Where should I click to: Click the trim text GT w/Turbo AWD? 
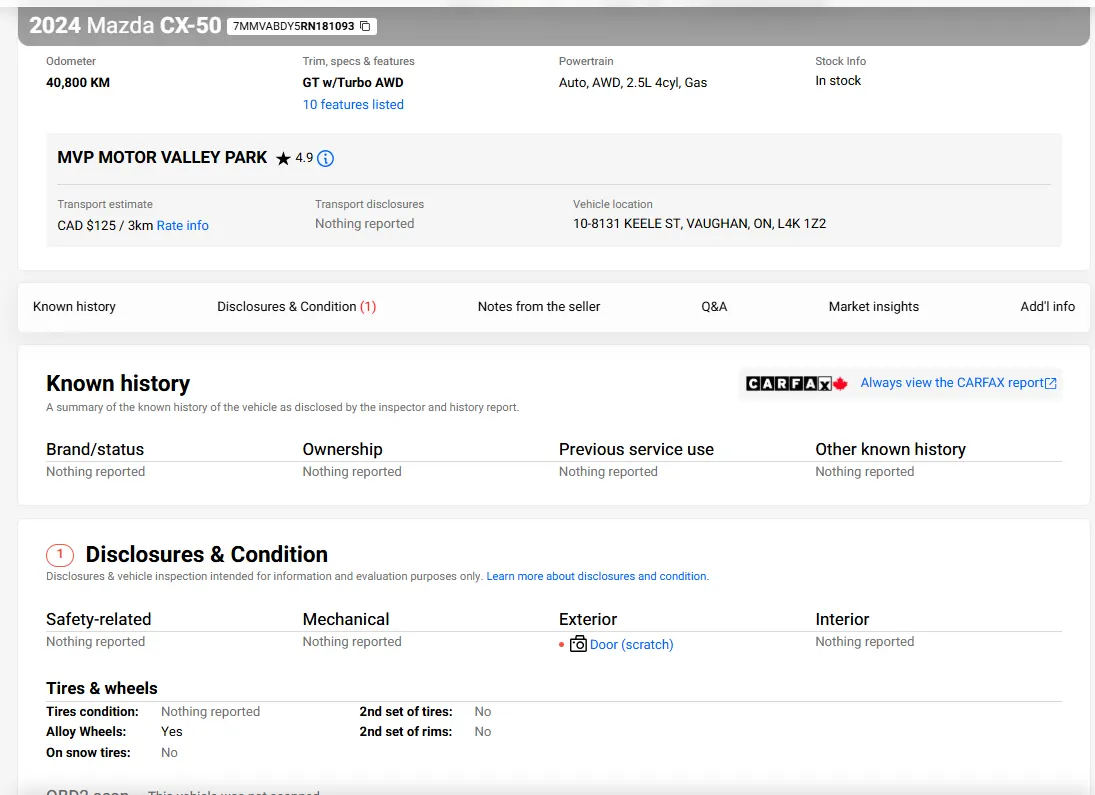(353, 82)
